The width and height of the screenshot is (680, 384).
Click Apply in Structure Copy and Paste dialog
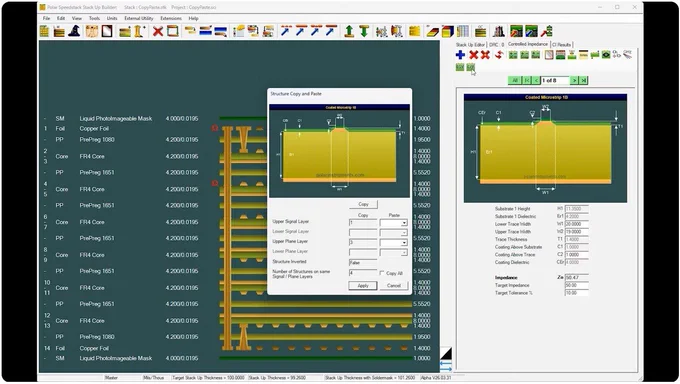363,286
